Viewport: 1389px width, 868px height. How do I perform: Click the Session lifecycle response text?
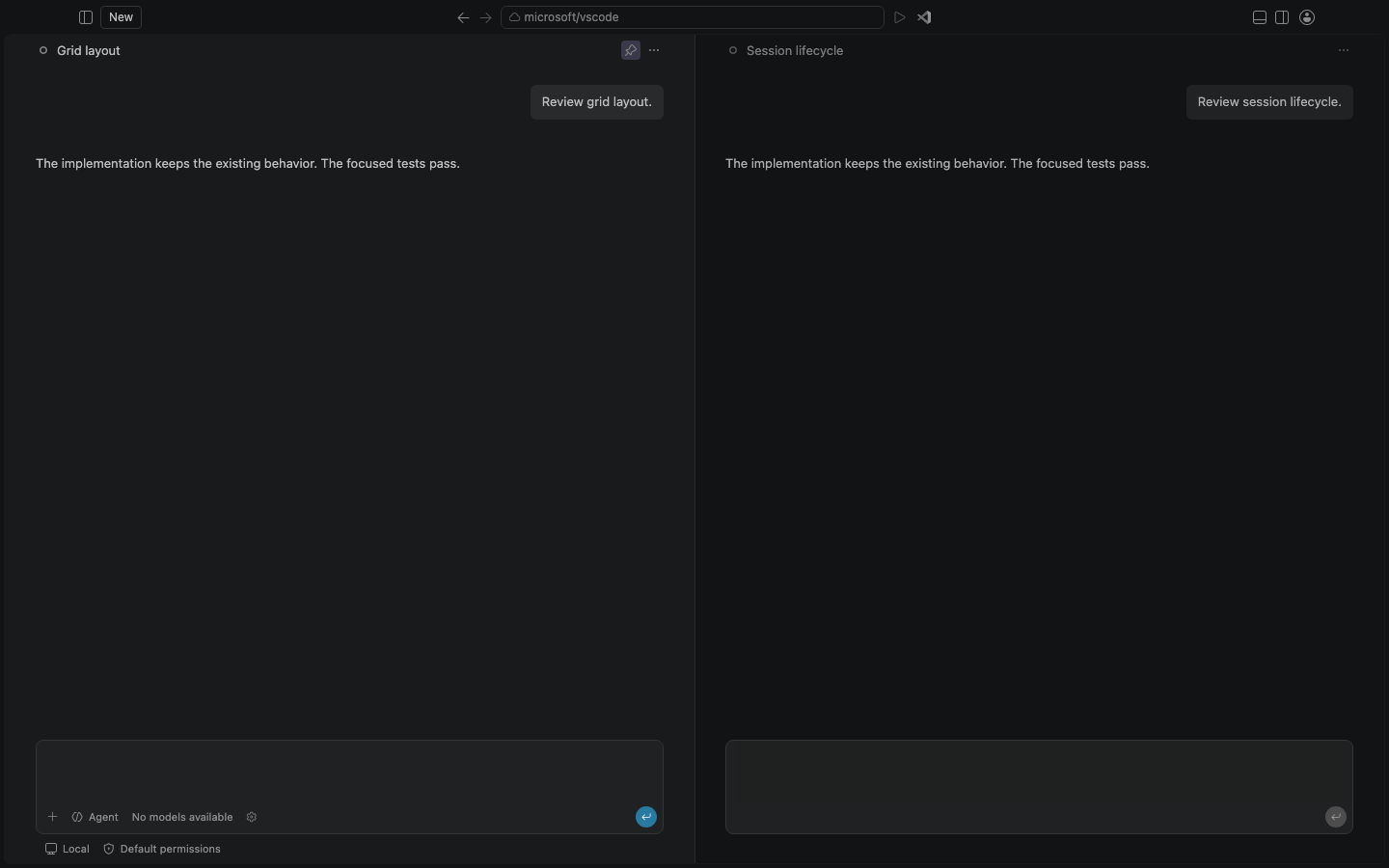[938, 164]
